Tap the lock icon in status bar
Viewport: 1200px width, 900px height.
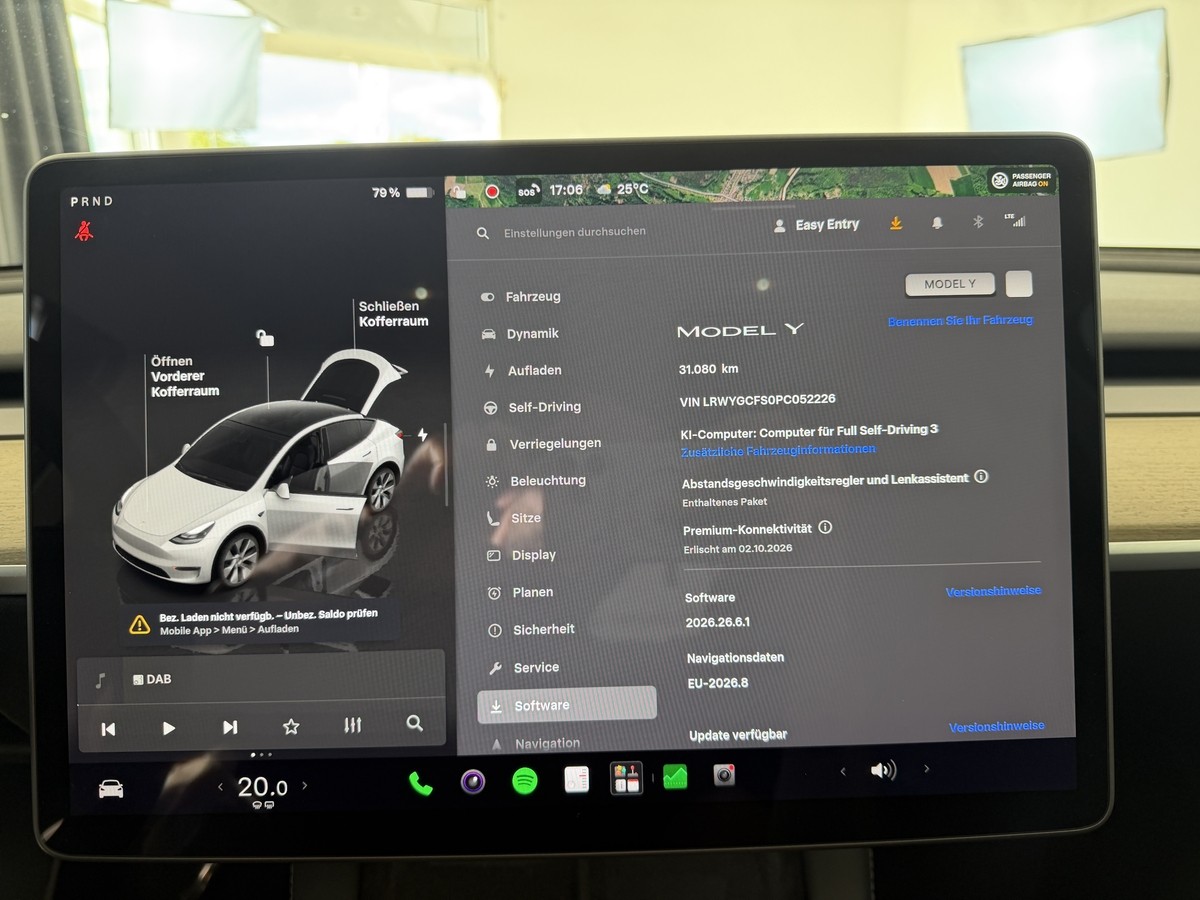point(458,191)
